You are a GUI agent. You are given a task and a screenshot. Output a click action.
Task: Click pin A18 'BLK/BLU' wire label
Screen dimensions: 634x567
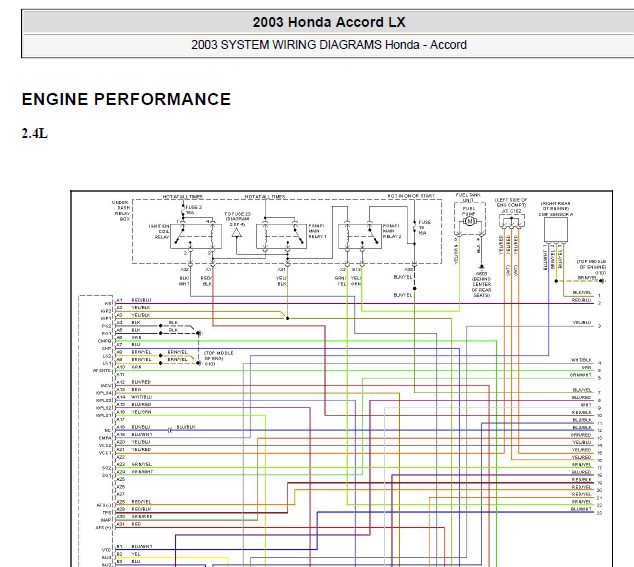point(141,427)
